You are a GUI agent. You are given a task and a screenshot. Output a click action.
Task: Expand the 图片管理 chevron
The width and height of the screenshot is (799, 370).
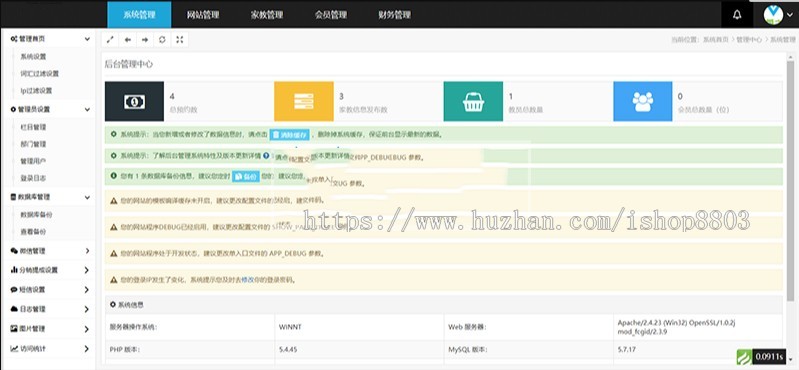click(87, 329)
